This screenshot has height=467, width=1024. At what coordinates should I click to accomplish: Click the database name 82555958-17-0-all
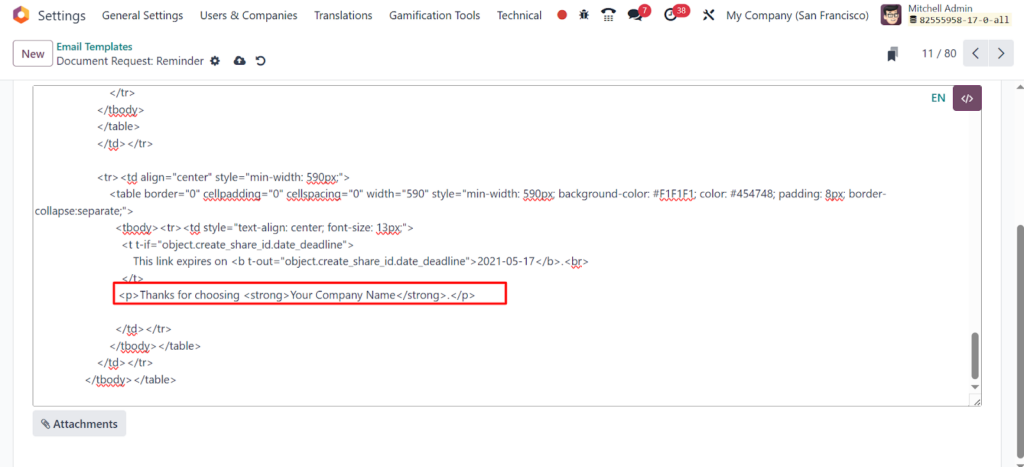coord(959,20)
